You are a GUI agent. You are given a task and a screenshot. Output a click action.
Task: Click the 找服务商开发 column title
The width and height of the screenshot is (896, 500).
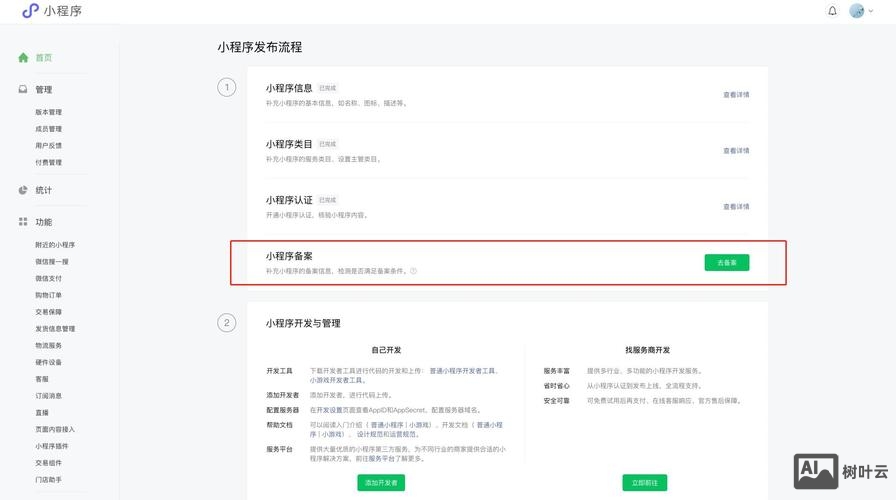pyautogui.click(x=647, y=350)
